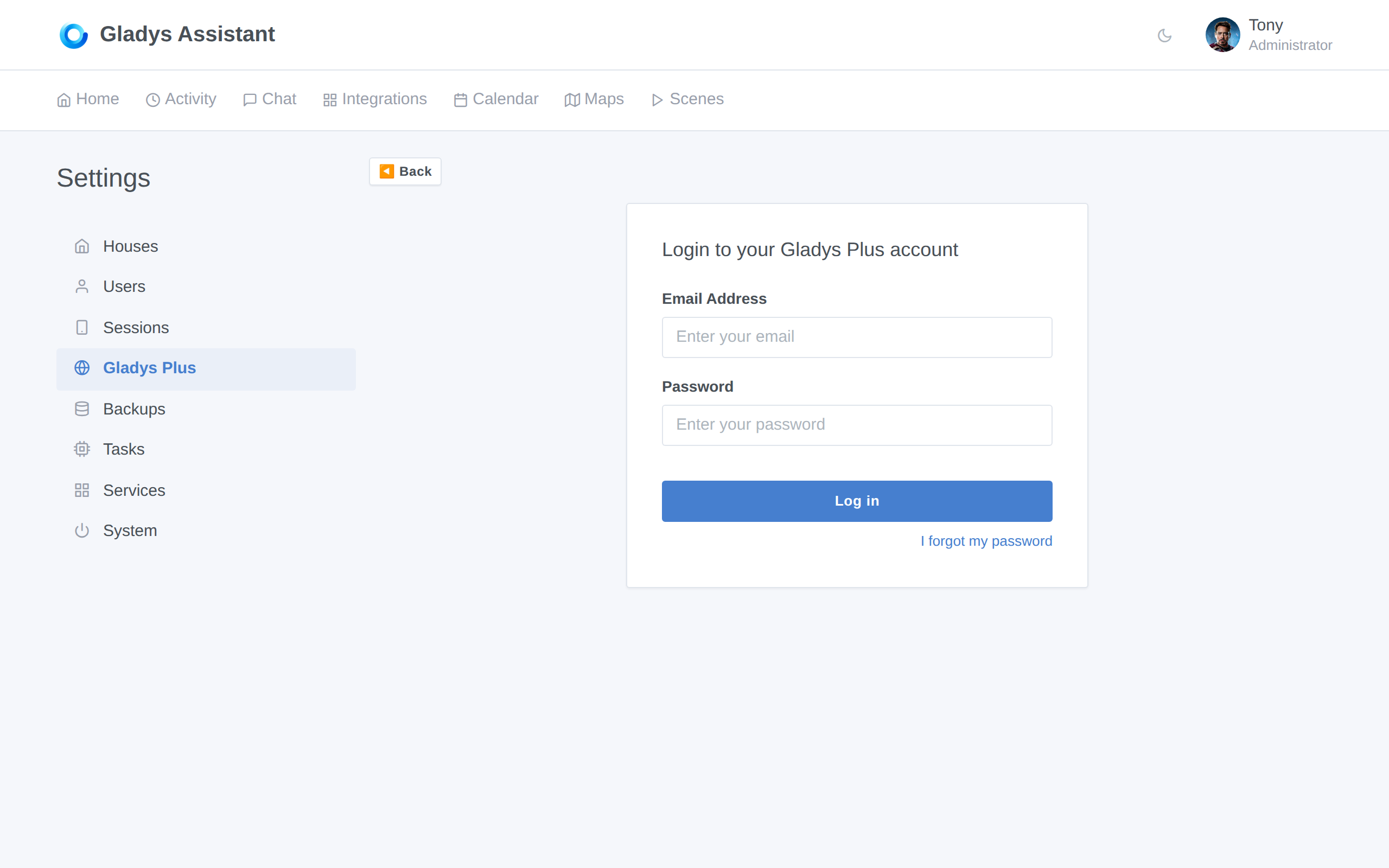The image size is (1389, 868).
Task: Click the Gladys Assistant title text
Action: (x=187, y=34)
